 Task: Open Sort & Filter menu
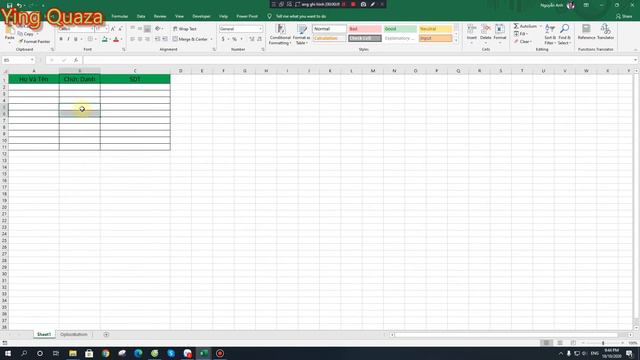tap(550, 34)
